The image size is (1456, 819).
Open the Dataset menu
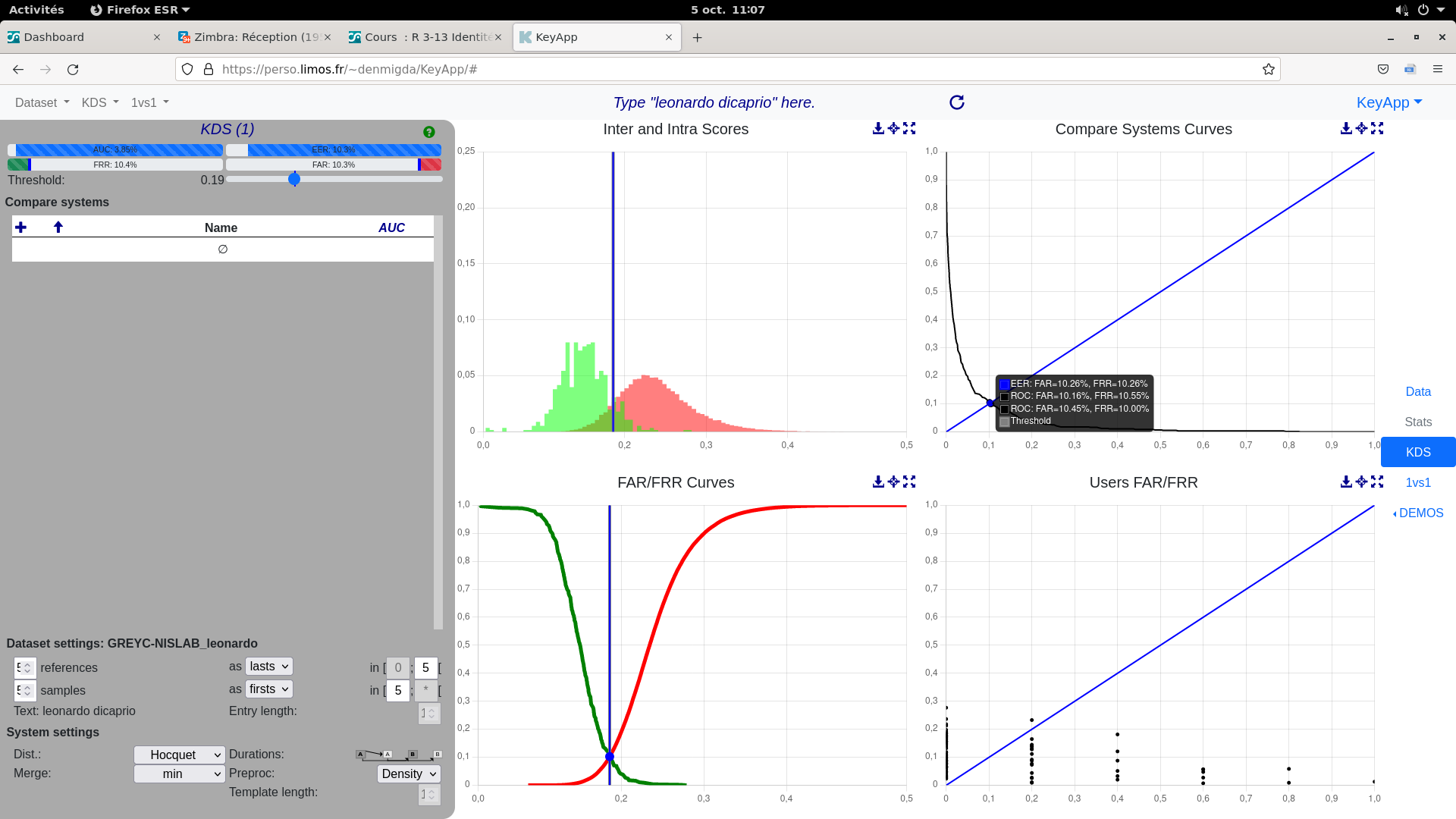pyautogui.click(x=41, y=102)
